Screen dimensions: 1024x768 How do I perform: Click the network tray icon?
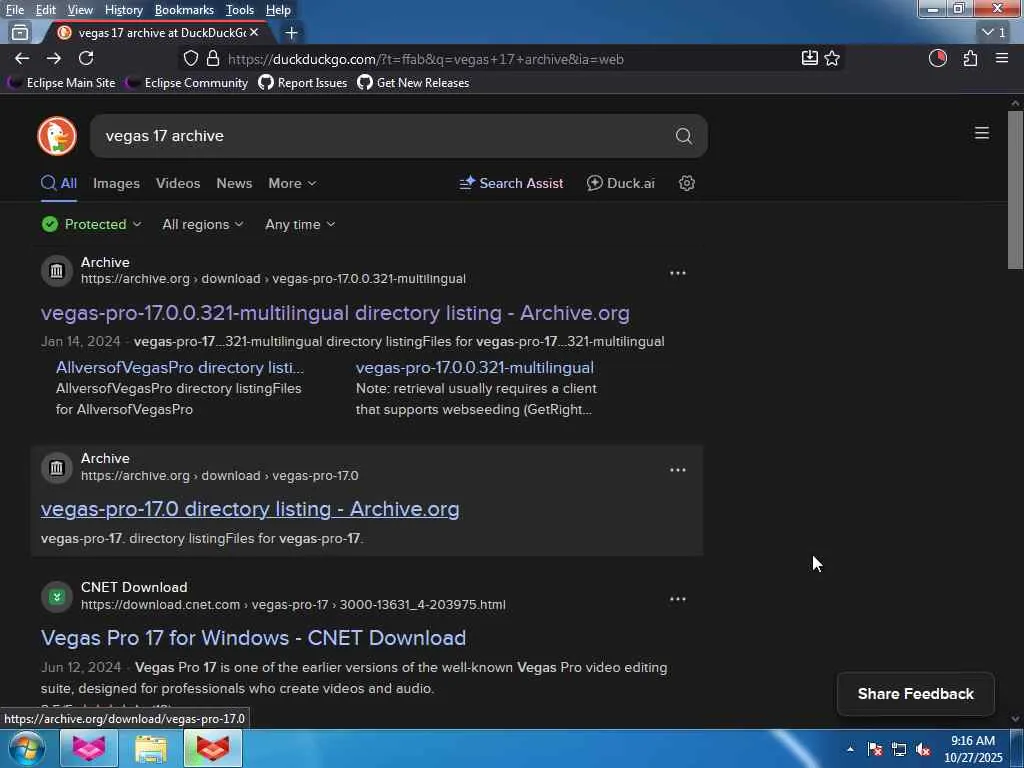pyautogui.click(x=899, y=750)
